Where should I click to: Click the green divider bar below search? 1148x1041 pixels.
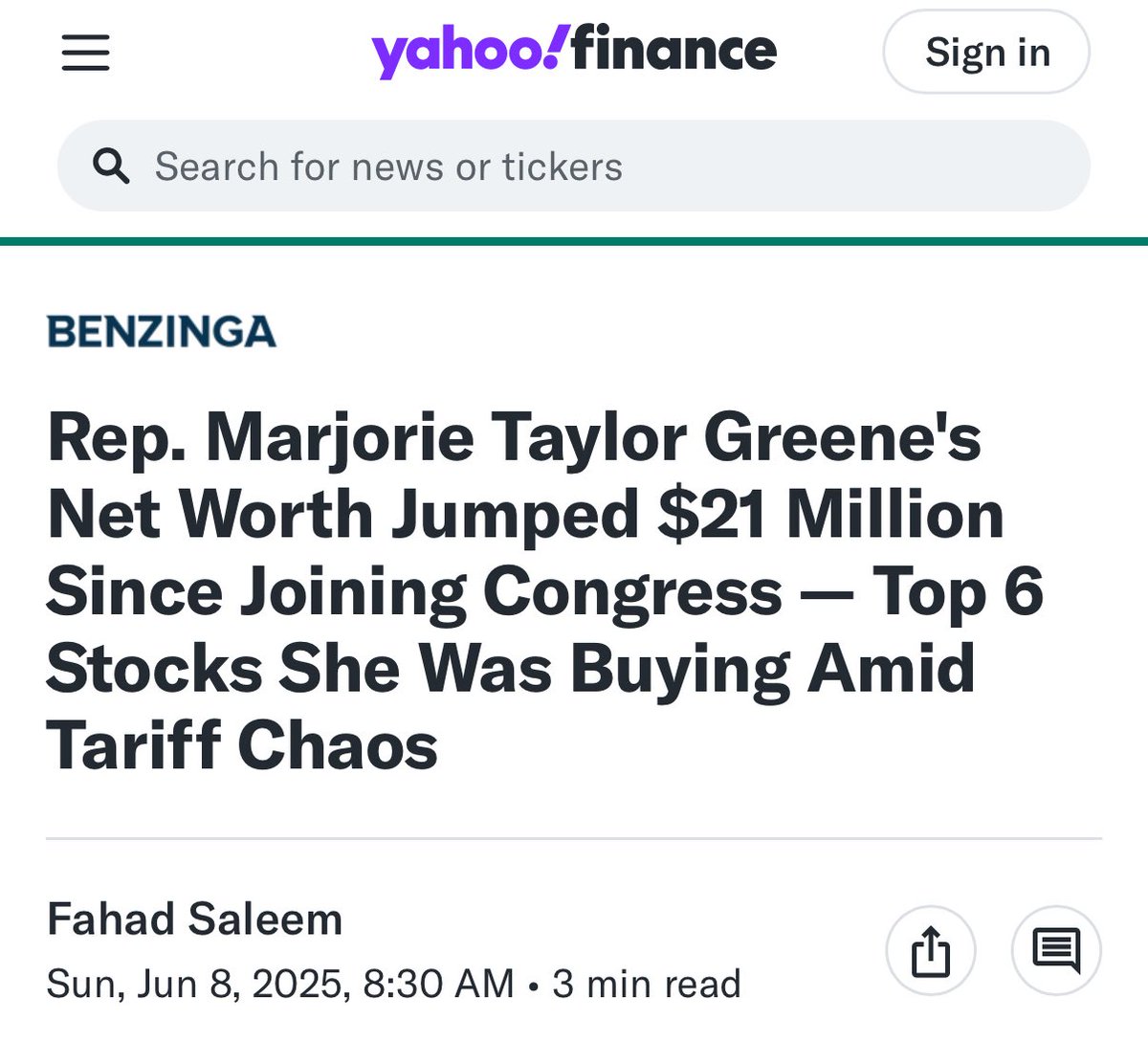pos(574,241)
